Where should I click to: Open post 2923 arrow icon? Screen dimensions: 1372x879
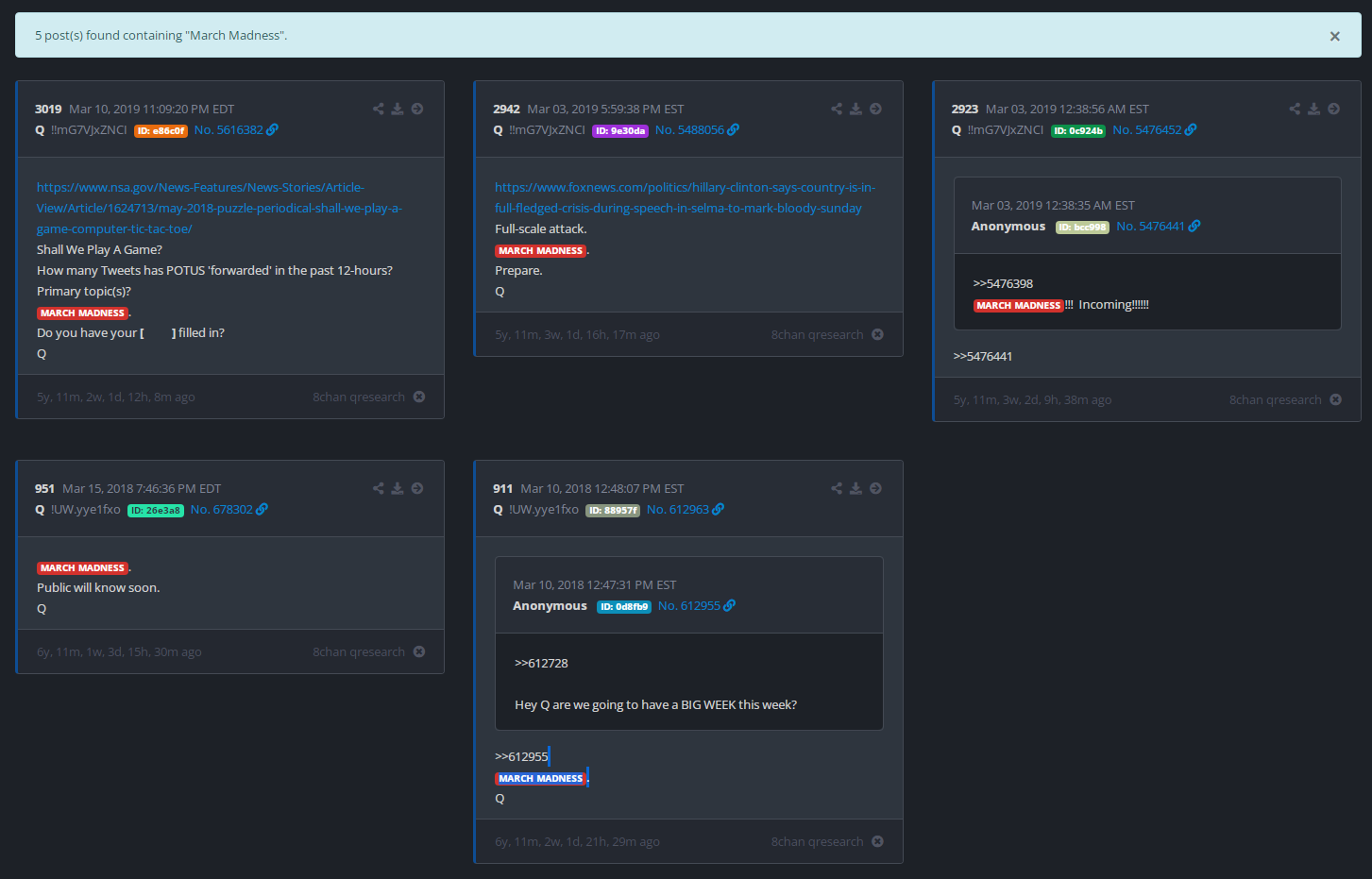1333,109
